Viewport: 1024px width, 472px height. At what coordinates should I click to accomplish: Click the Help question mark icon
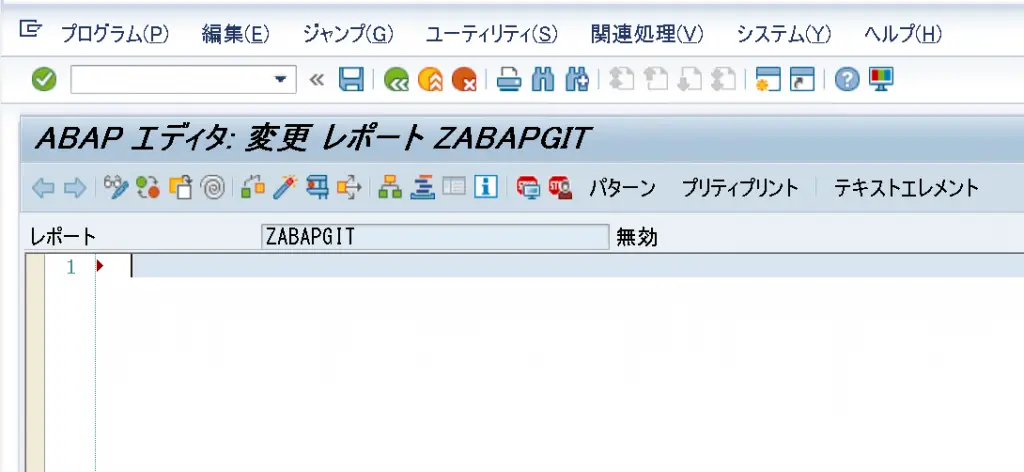[847, 80]
